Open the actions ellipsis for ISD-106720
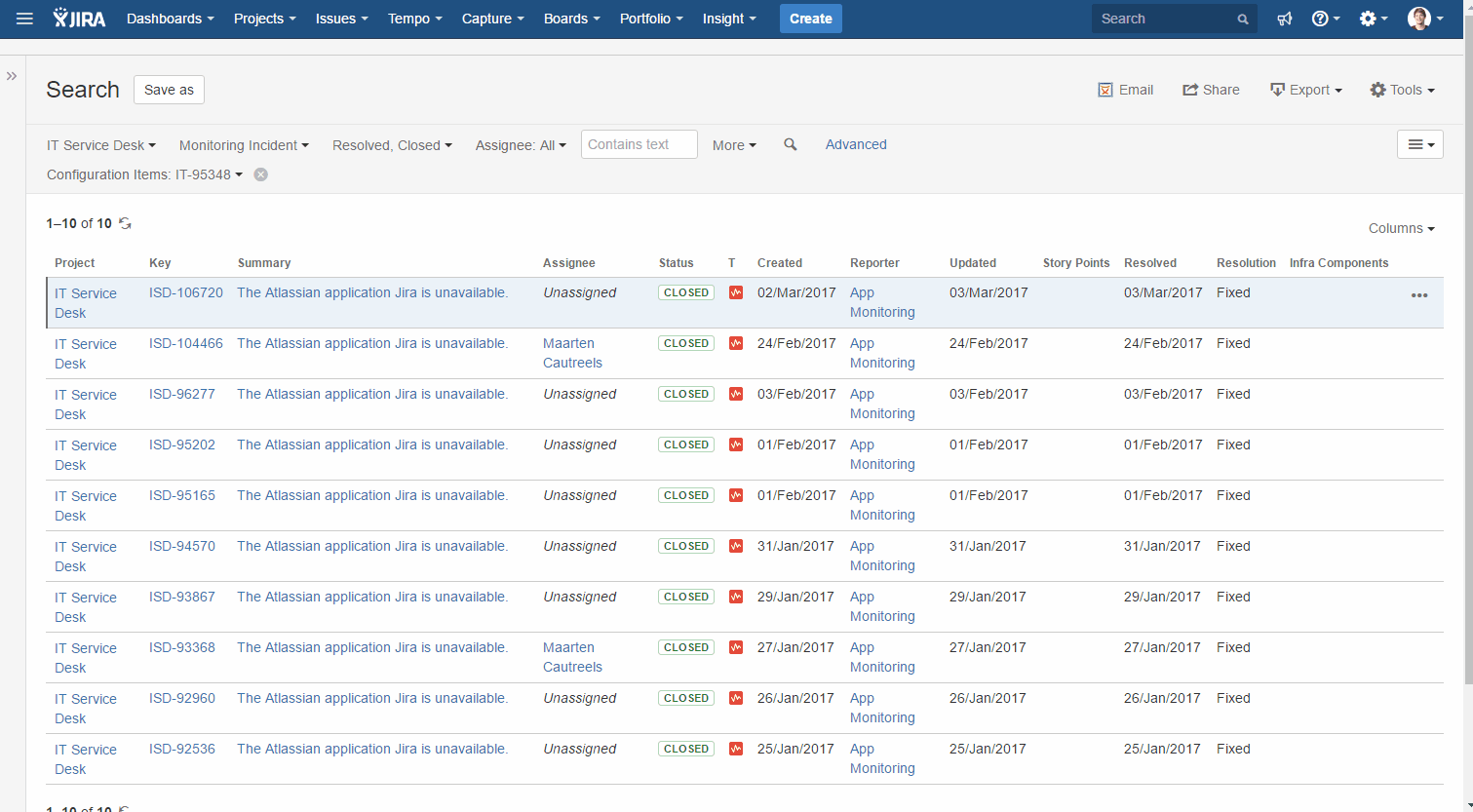This screenshot has width=1473, height=812. click(1419, 295)
